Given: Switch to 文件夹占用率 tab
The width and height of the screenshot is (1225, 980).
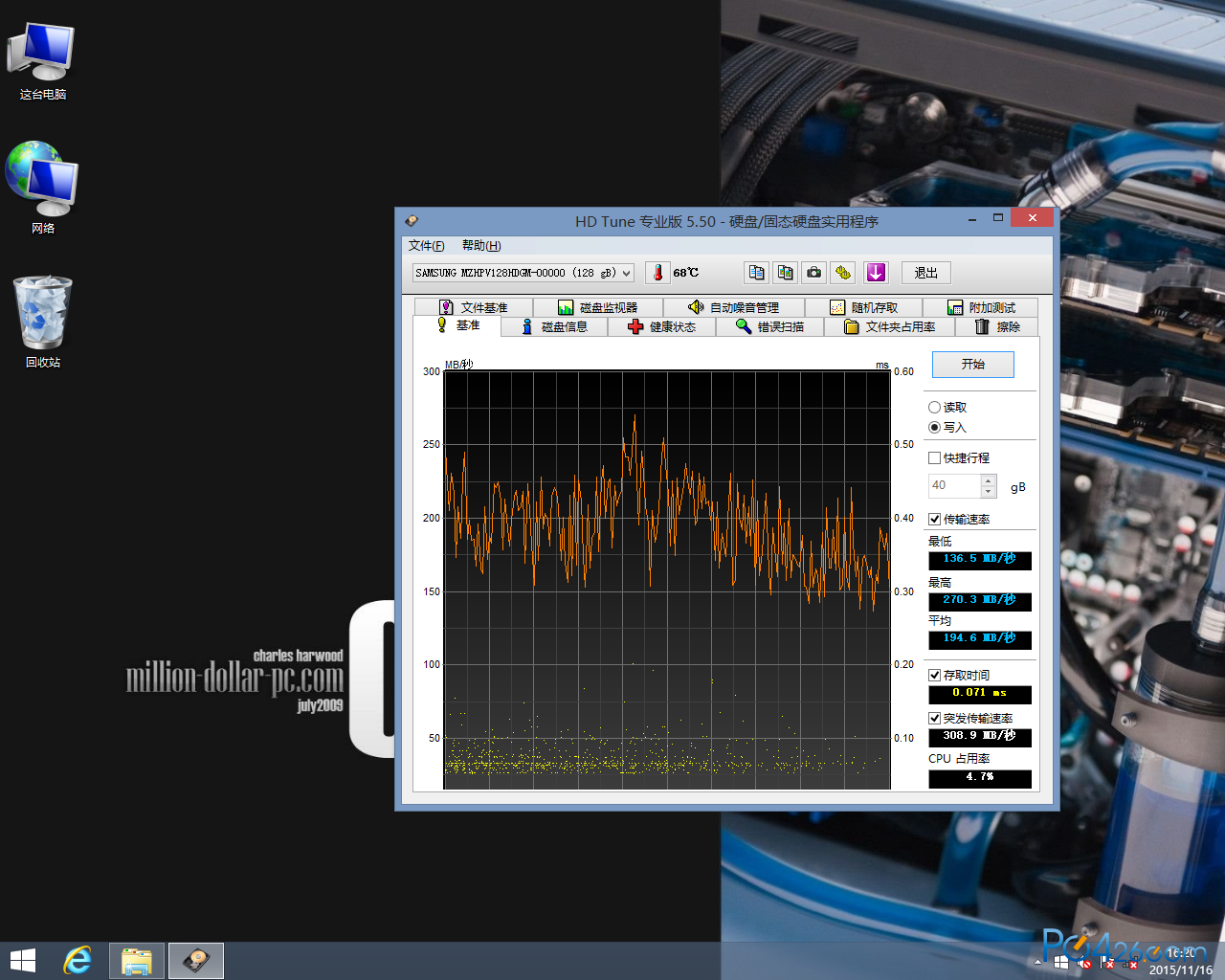Looking at the screenshot, I should (890, 327).
